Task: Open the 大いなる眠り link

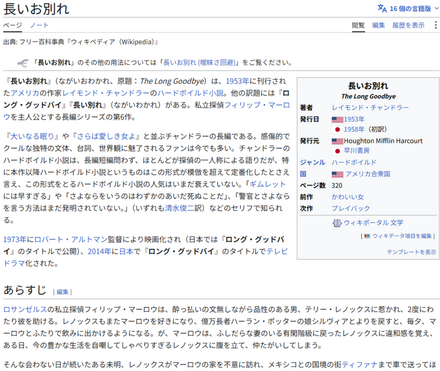Action: (x=33, y=136)
